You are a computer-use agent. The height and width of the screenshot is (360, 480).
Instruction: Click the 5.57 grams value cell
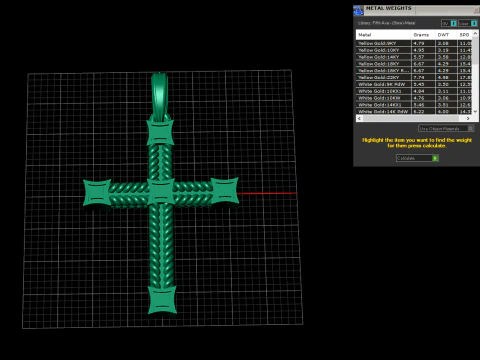423,57
